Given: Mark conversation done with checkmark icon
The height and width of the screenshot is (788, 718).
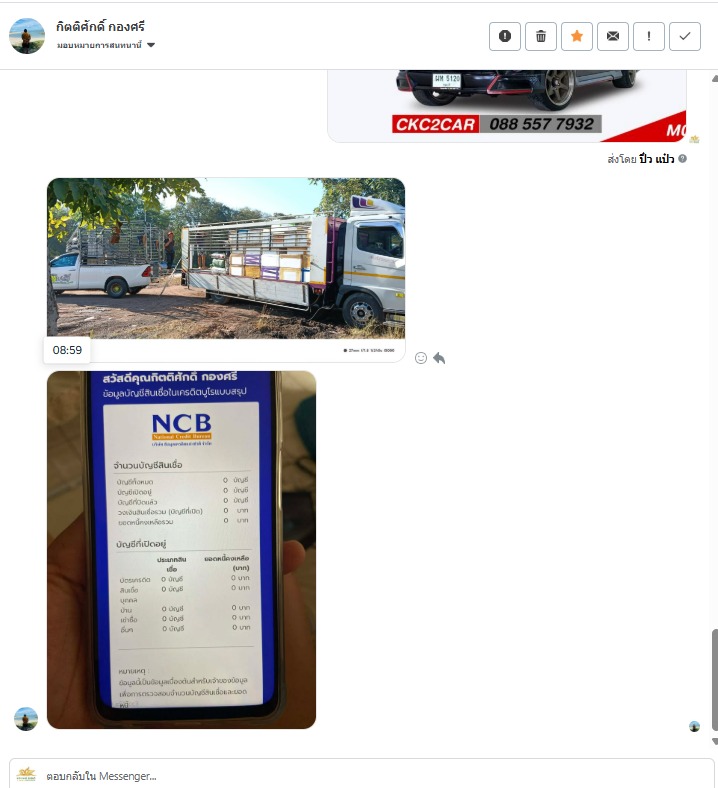Looking at the screenshot, I should (685, 36).
